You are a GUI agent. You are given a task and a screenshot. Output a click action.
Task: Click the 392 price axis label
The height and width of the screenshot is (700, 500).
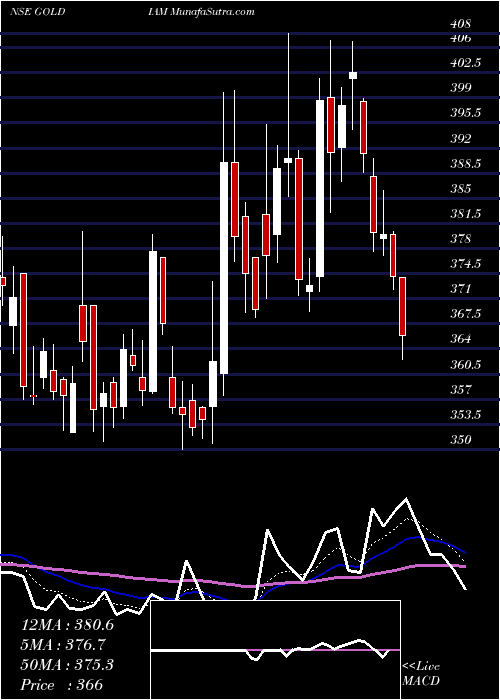tap(461, 139)
